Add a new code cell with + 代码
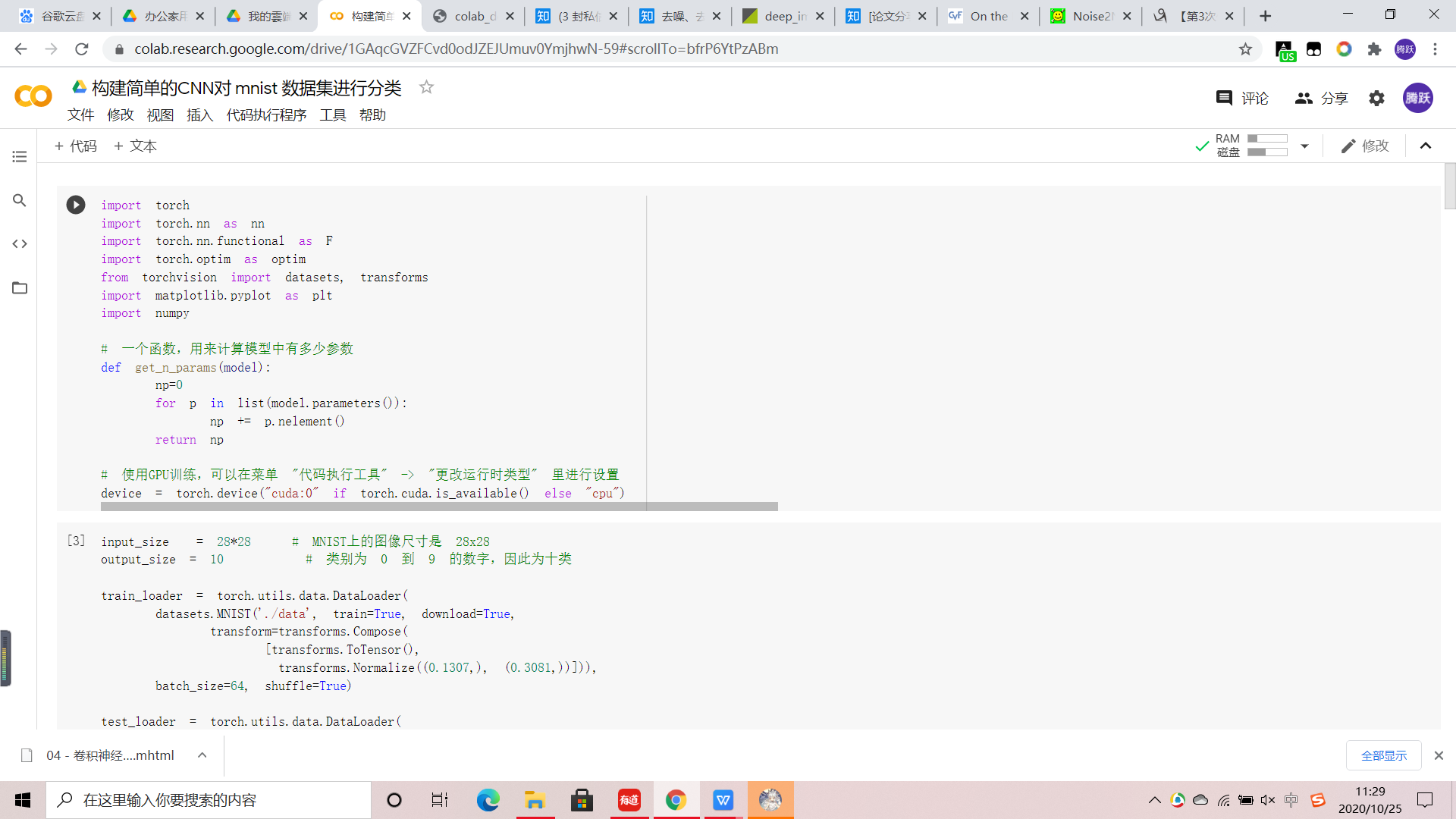The image size is (1456, 819). [x=76, y=146]
